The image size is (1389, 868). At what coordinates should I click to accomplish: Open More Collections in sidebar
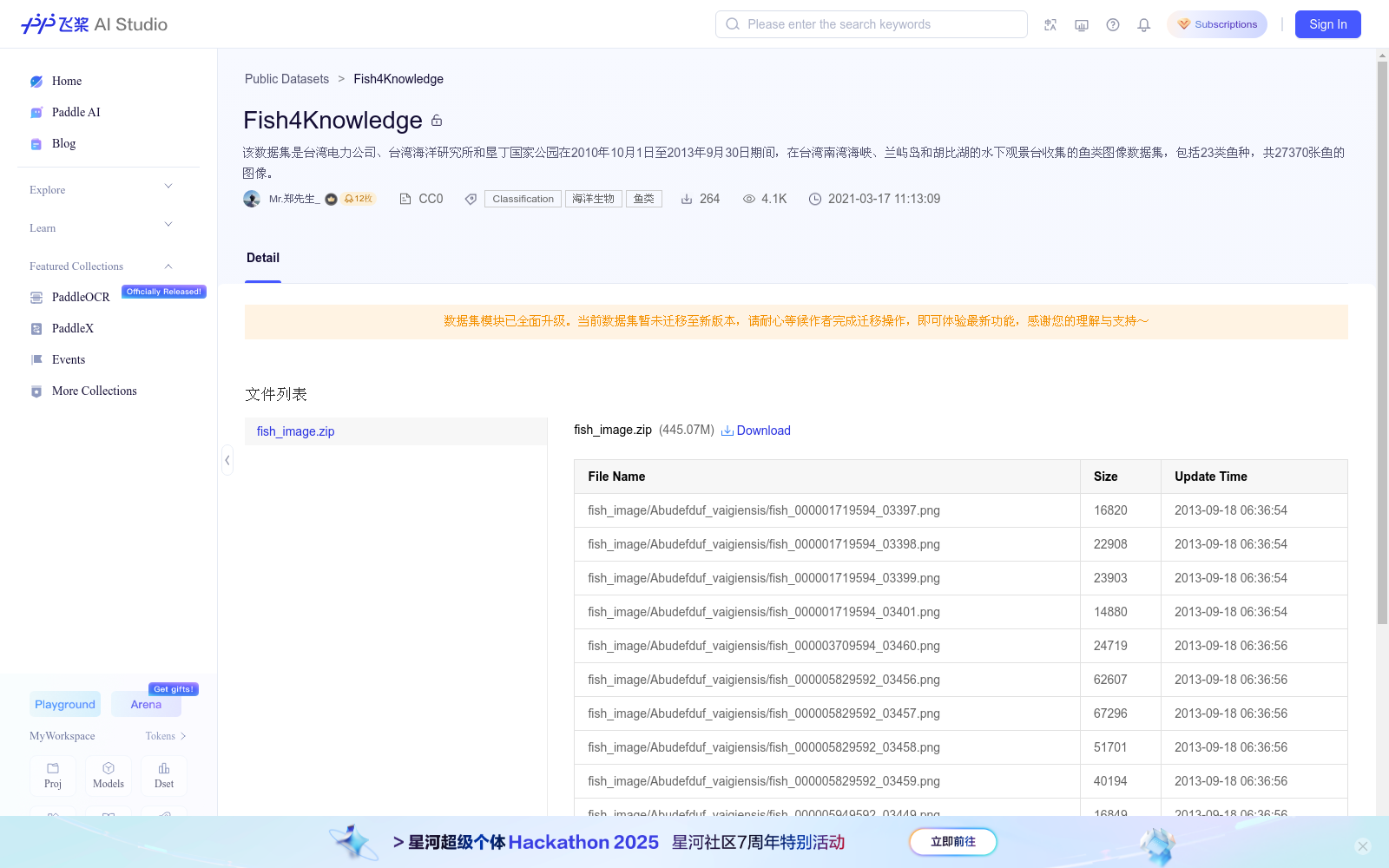tap(95, 391)
